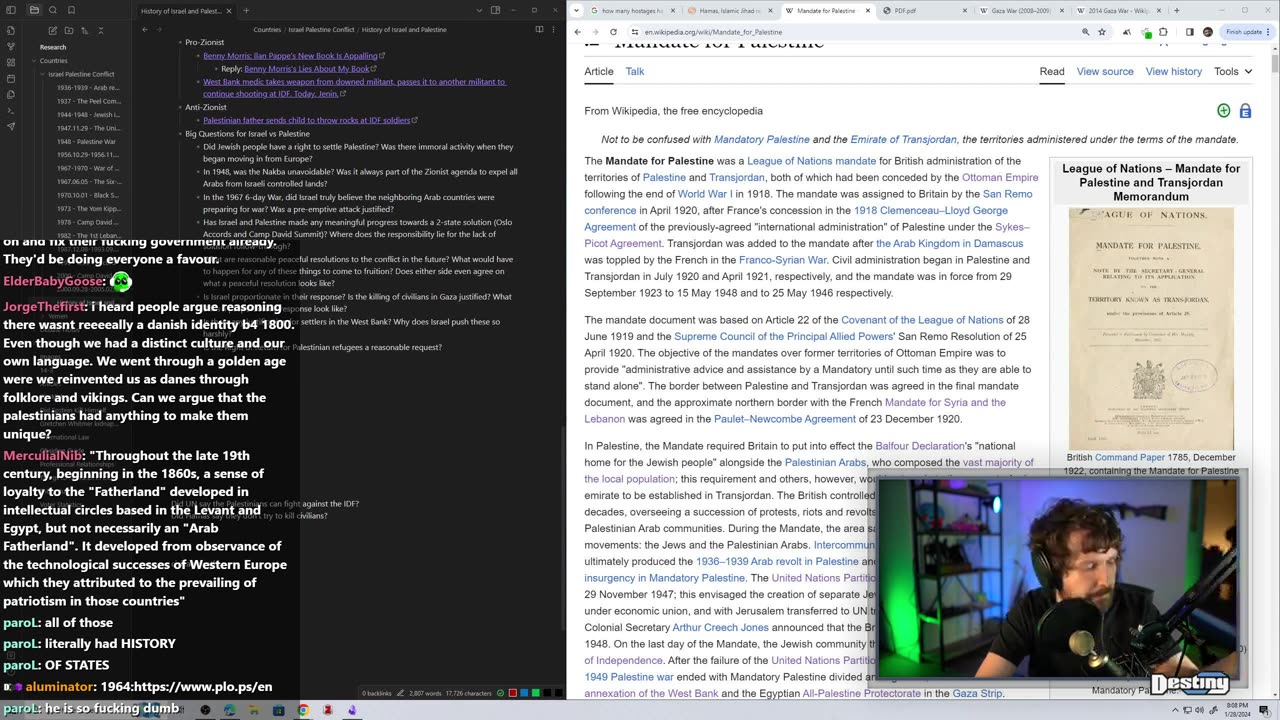The image size is (1280, 720).
Task: Click the Chrome address bar URL
Action: (713, 32)
